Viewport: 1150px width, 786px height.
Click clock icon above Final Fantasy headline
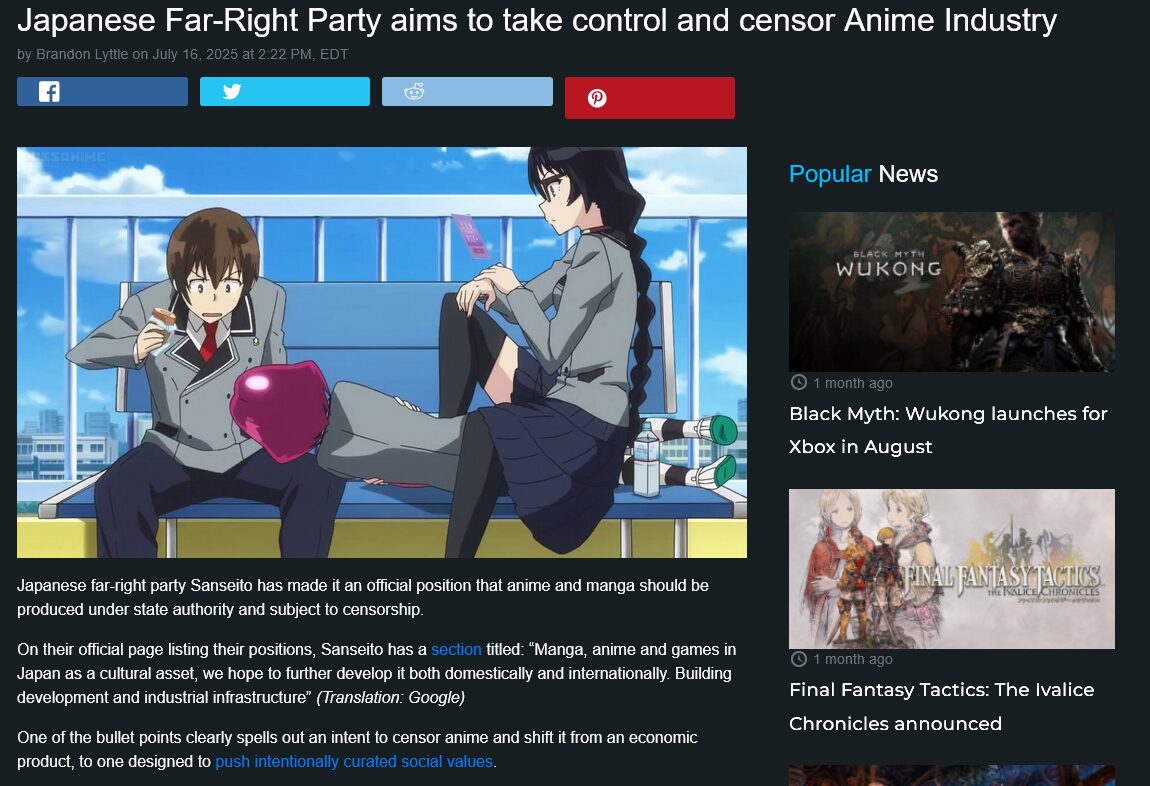point(799,658)
